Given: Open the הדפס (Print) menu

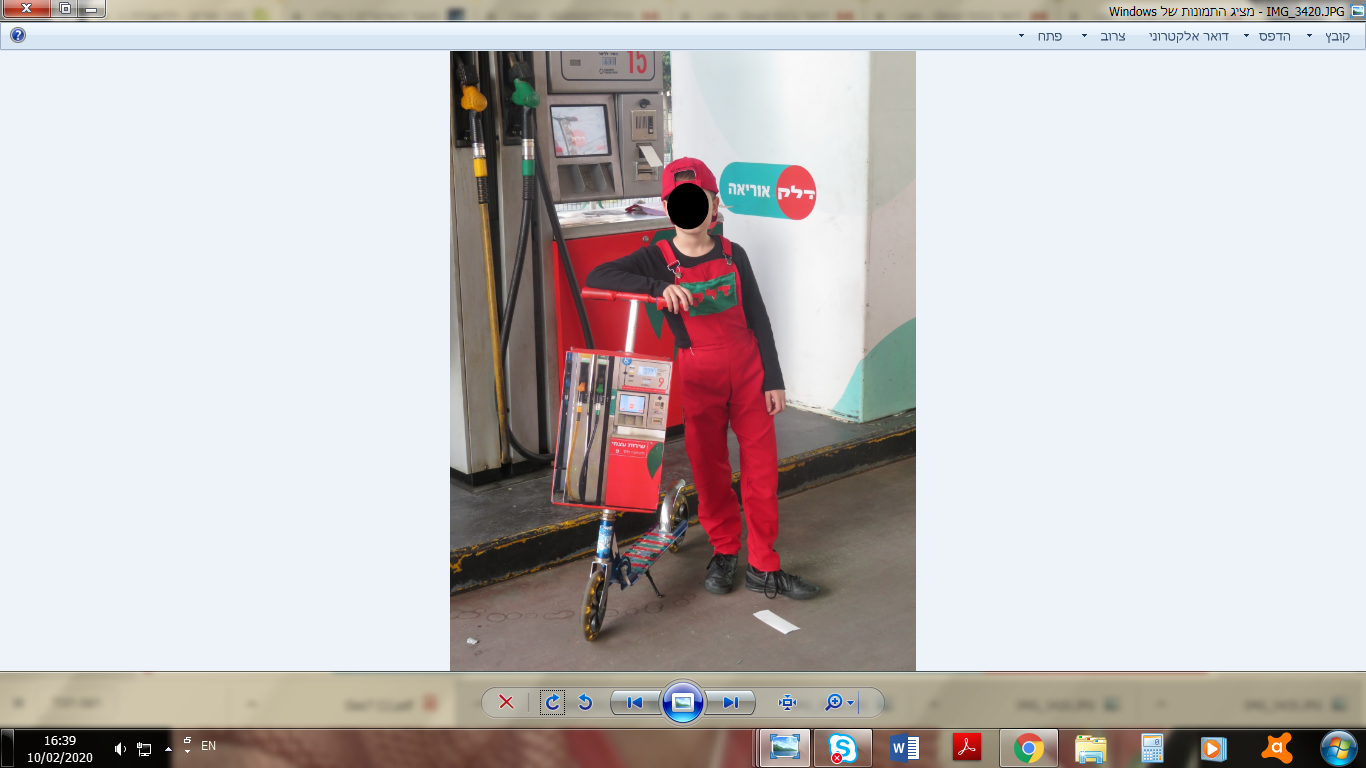Looking at the screenshot, I should click(x=1266, y=36).
